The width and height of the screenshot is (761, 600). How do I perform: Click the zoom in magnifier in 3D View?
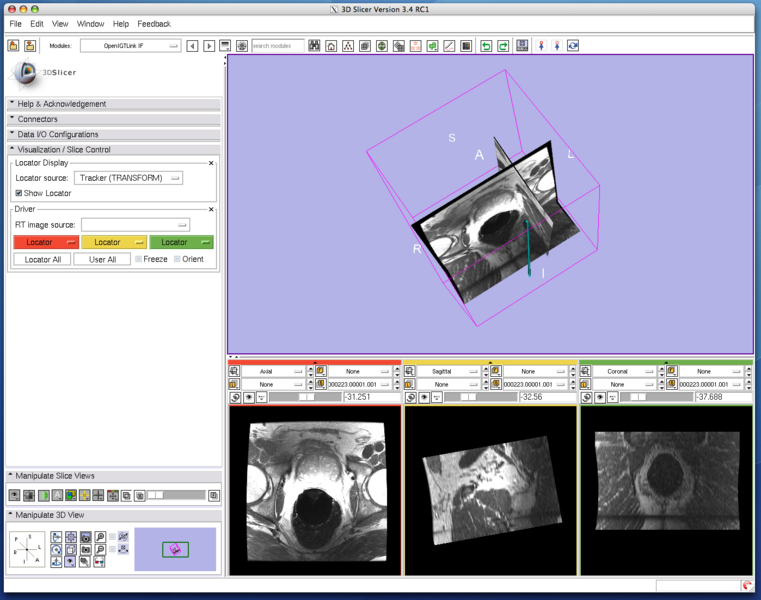point(100,537)
